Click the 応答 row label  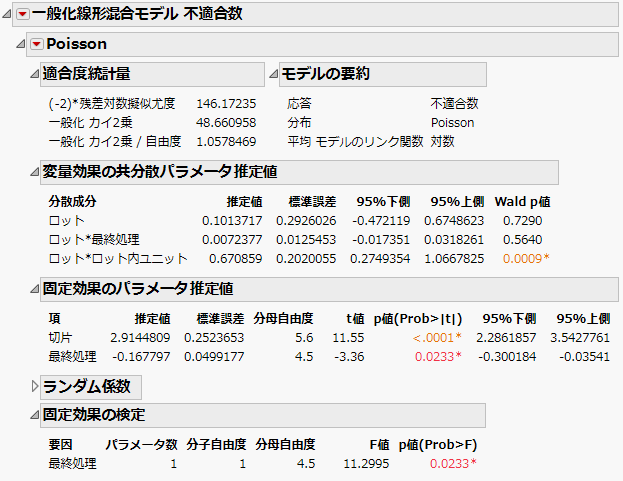[299, 104]
